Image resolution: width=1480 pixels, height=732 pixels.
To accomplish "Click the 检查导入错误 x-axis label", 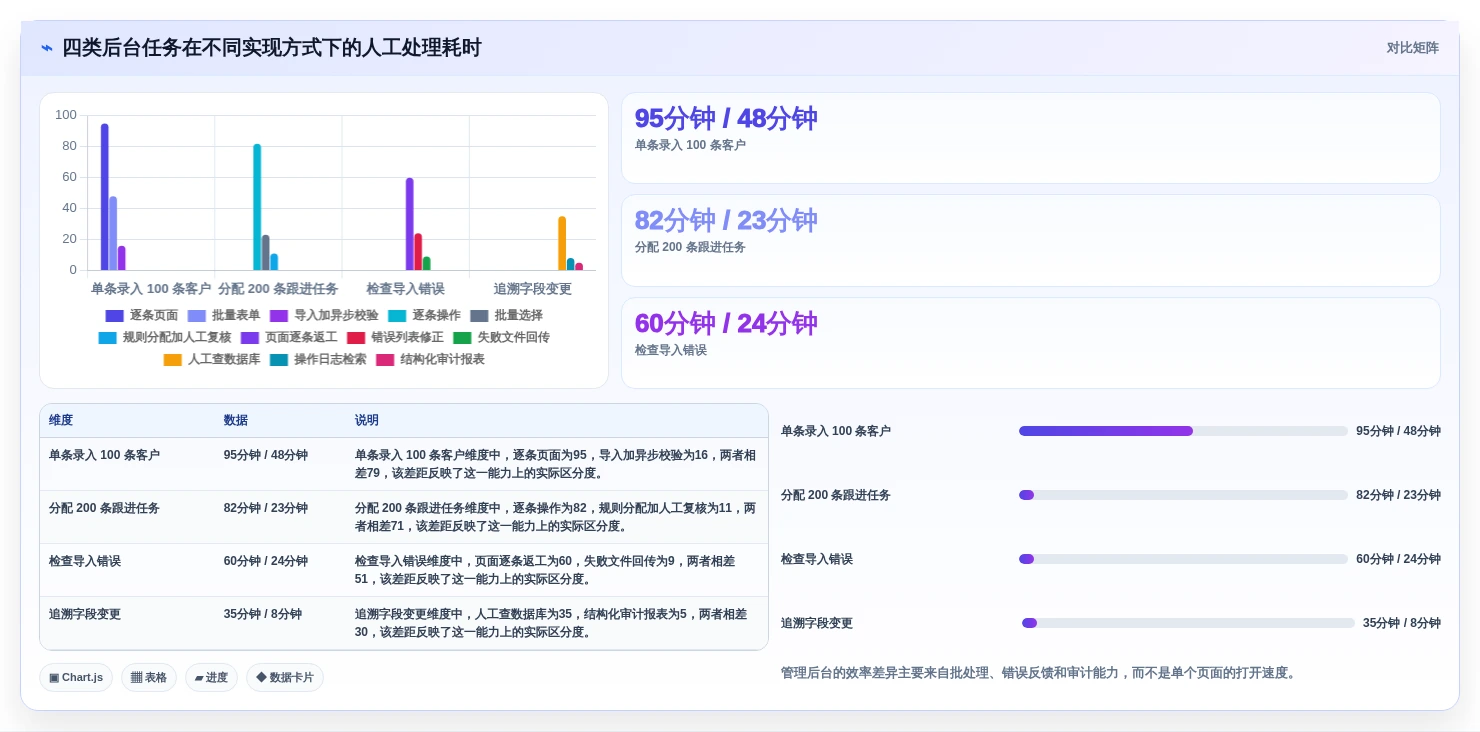I will coord(405,289).
